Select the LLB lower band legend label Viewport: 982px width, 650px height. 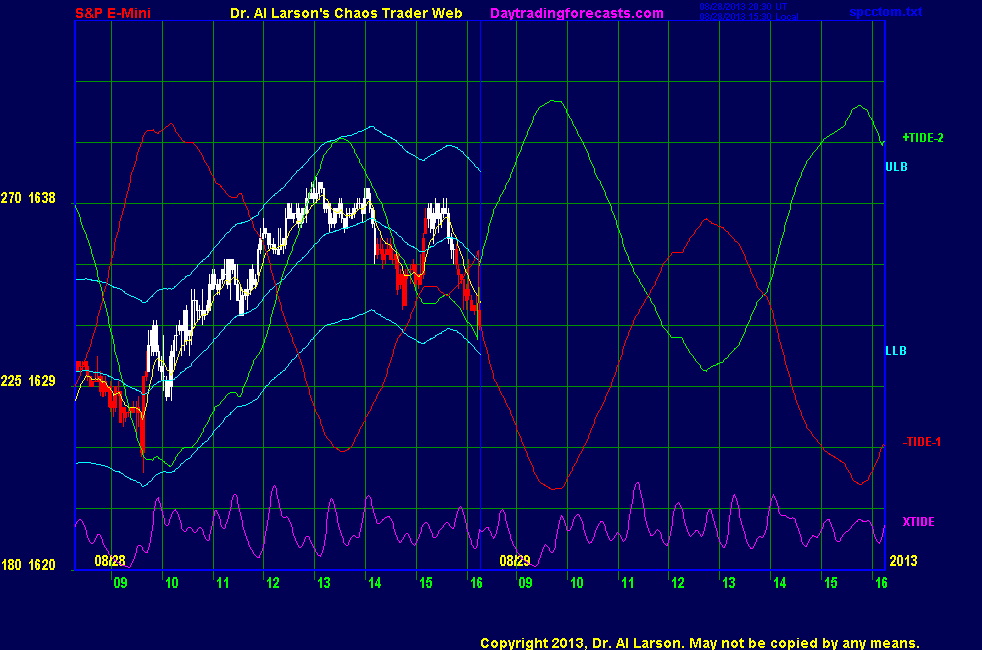(896, 351)
